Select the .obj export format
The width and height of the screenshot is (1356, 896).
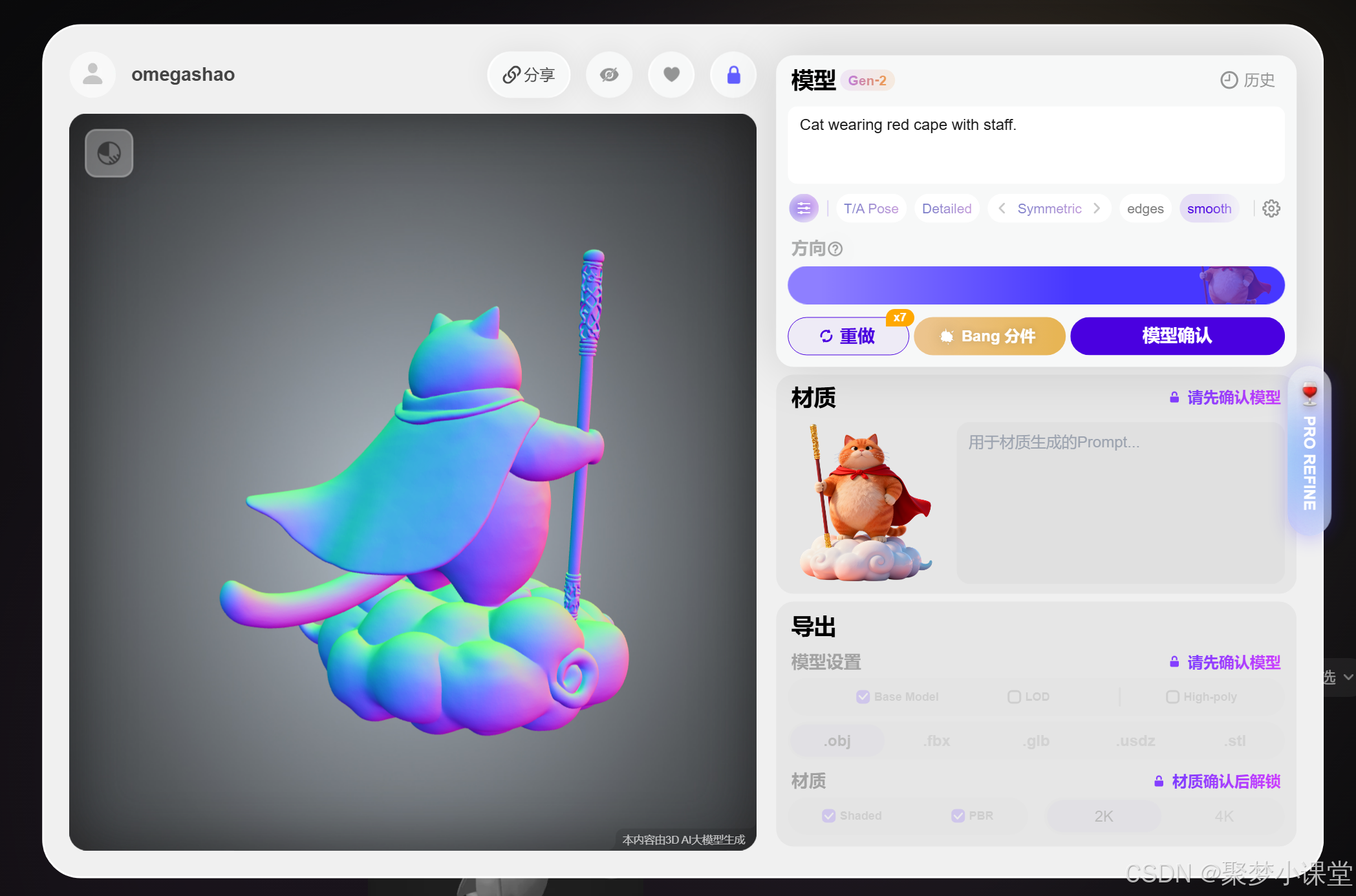click(x=837, y=741)
